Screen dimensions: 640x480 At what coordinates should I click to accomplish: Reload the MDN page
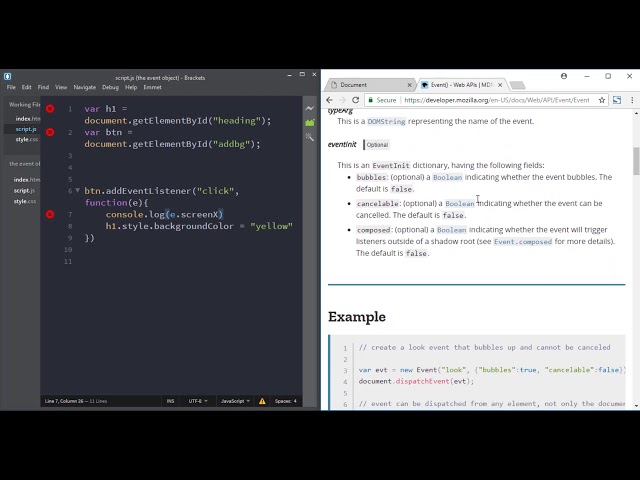tap(356, 100)
